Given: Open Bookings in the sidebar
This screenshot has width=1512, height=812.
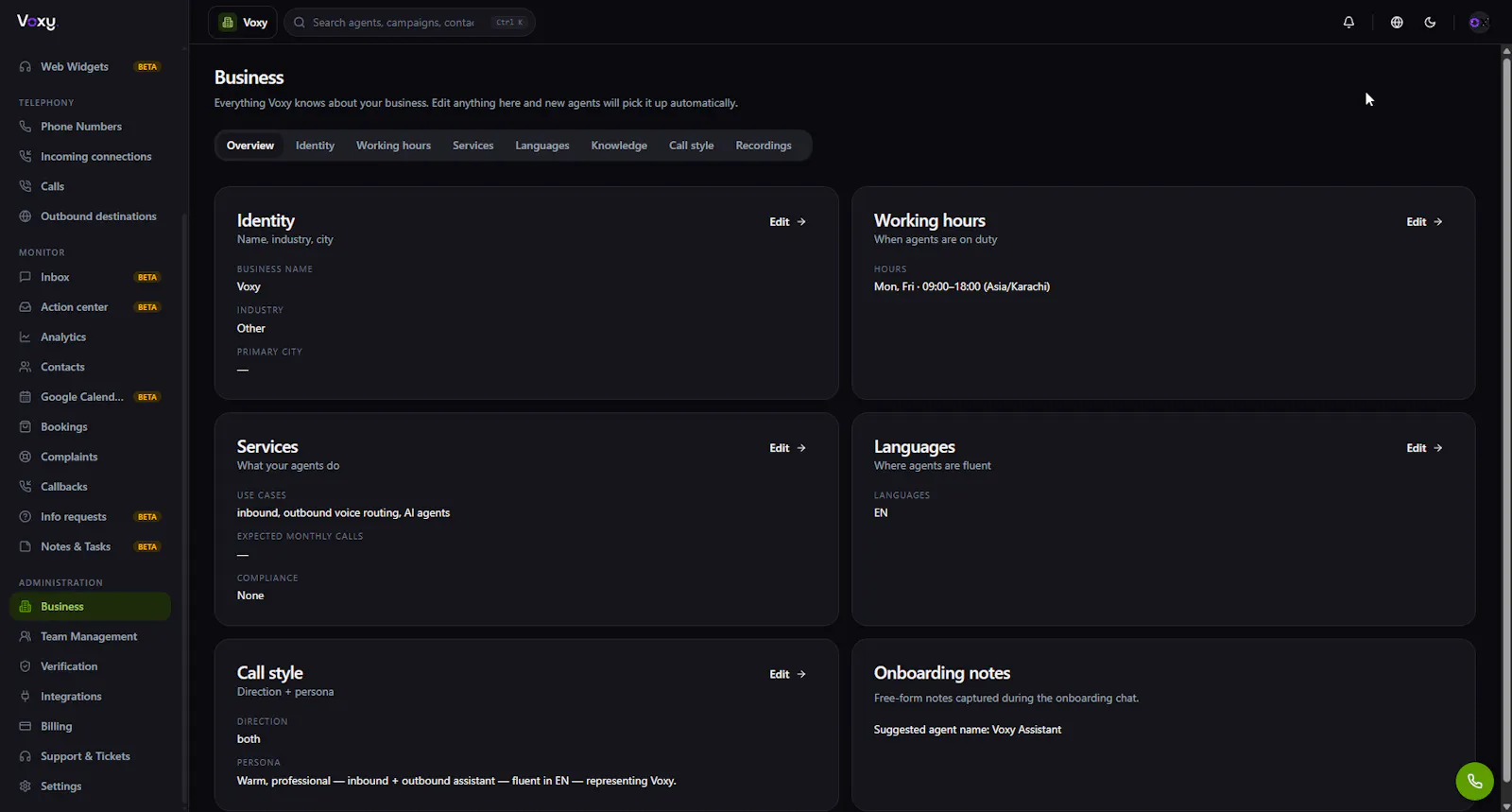Looking at the screenshot, I should [x=90, y=427].
